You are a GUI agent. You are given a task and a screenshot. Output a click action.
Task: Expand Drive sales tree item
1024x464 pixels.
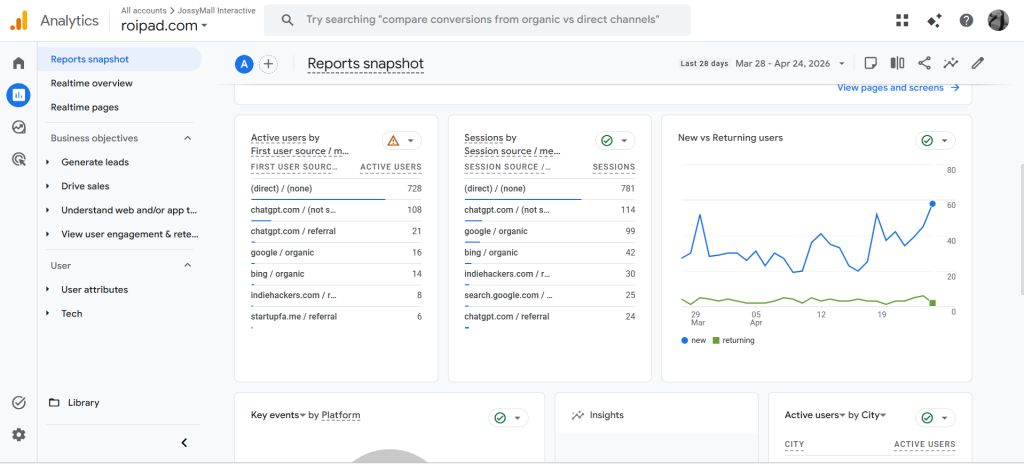click(x=48, y=186)
